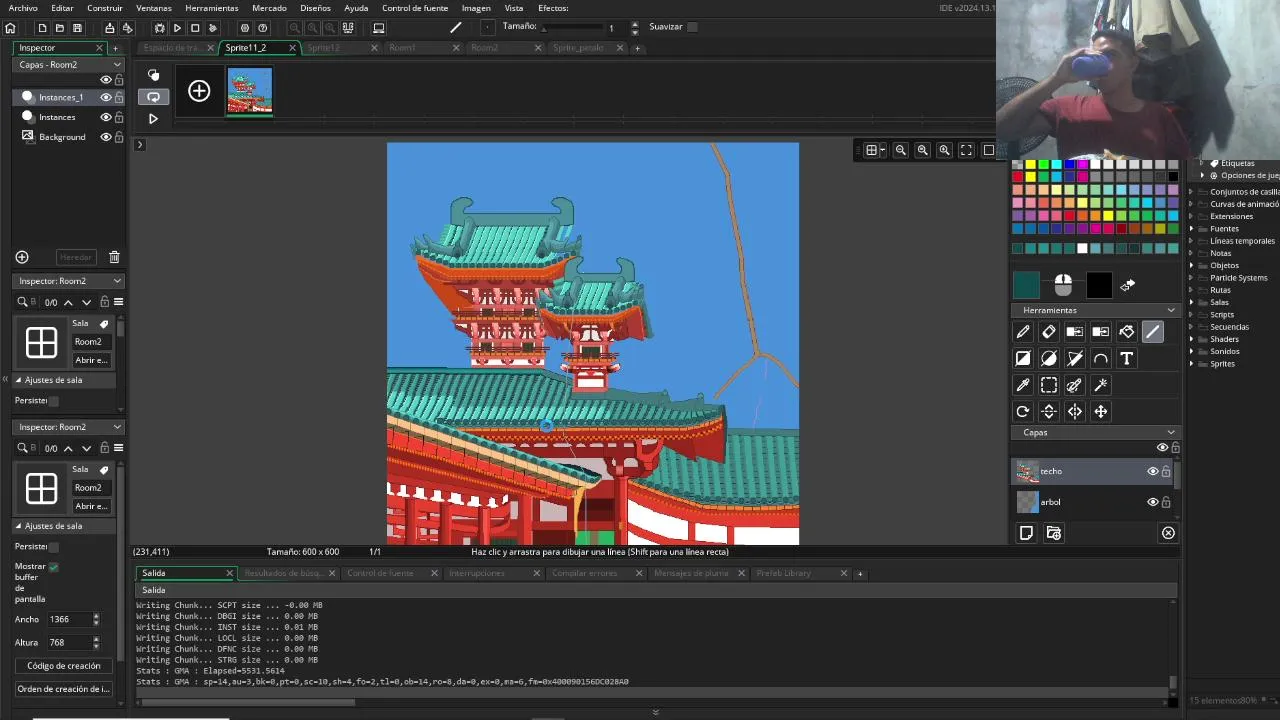
Task: Select the Rectangle selection tool
Action: [x=1049, y=385]
